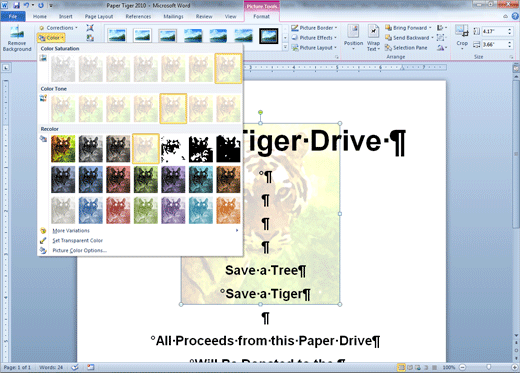Open the Wrap Text icon
The height and width of the screenshot is (373, 520).
tap(373, 37)
